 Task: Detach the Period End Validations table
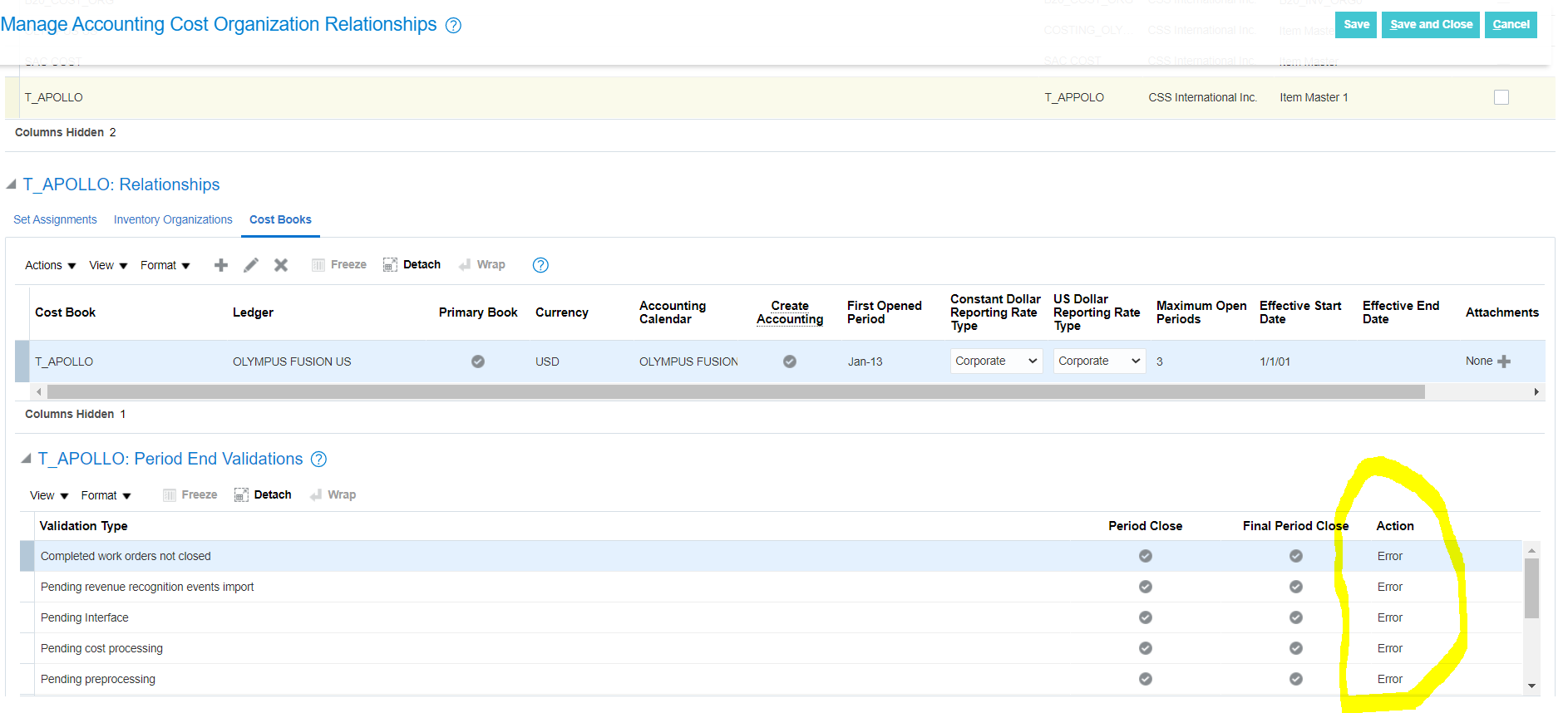pyautogui.click(x=263, y=495)
